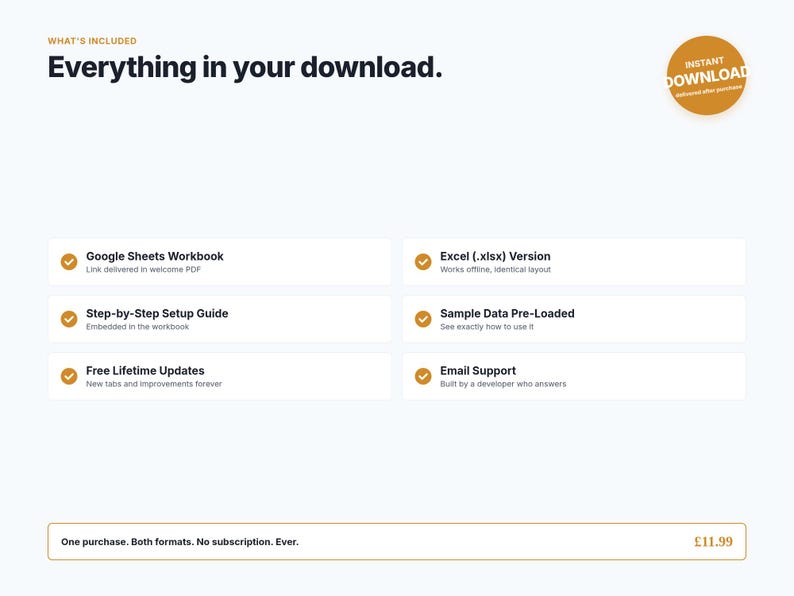
Task: Click the orange Instant Download badge
Action: (706, 75)
